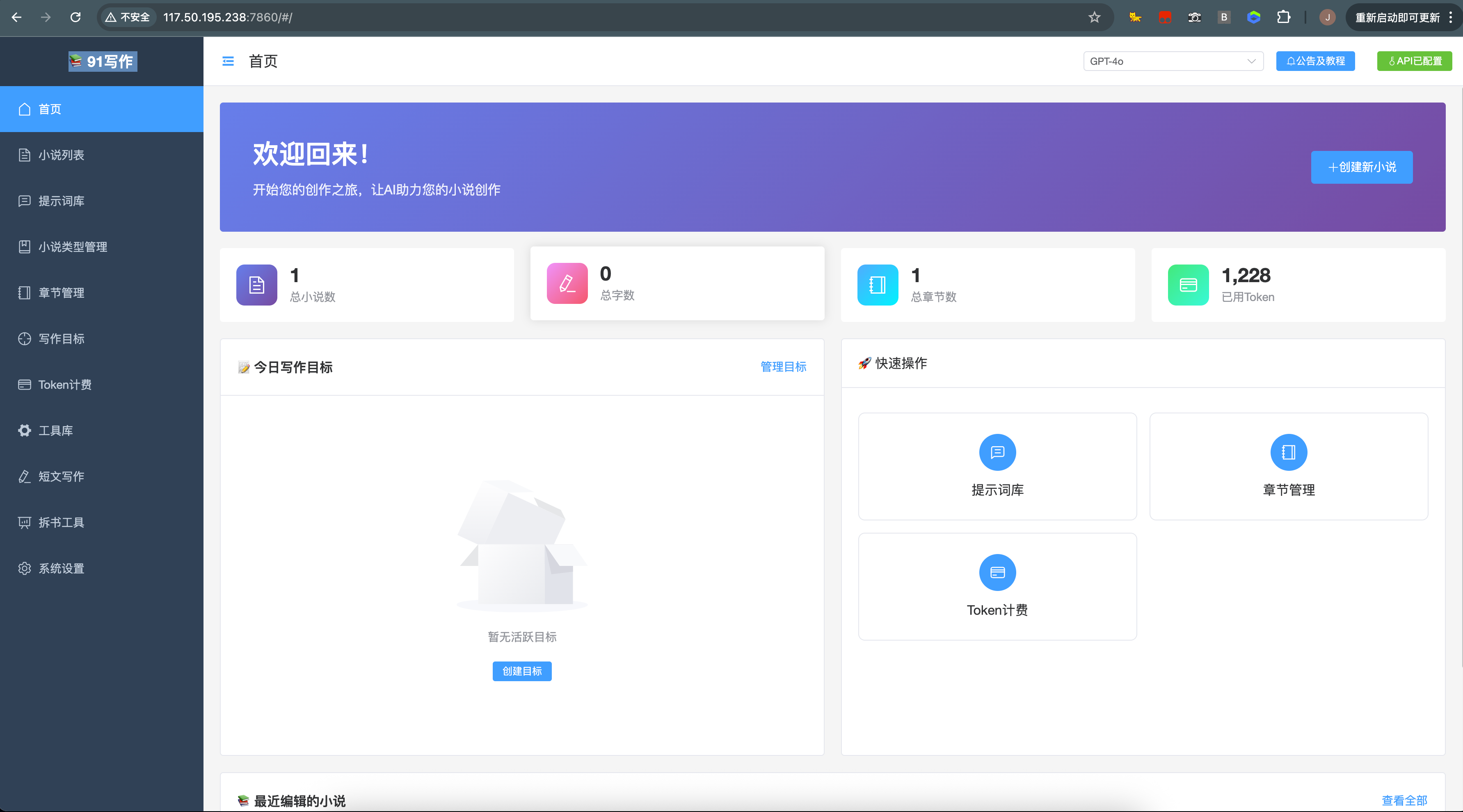Open 小说列表 in sidebar
The image size is (1463, 812).
pyautogui.click(x=62, y=155)
